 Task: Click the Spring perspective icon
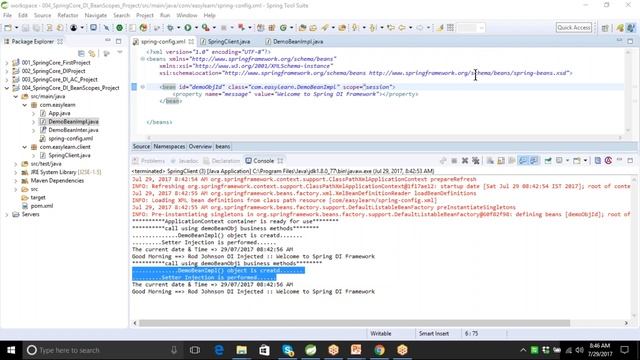coord(620,28)
